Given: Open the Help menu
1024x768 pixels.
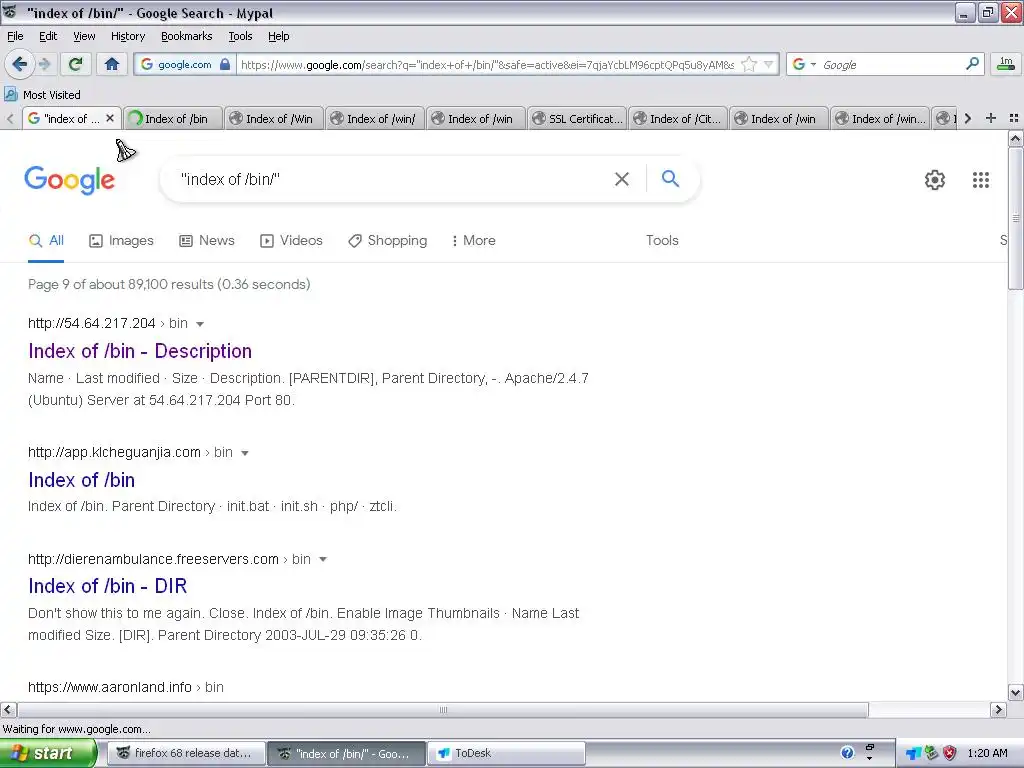Looking at the screenshot, I should coord(279,36).
